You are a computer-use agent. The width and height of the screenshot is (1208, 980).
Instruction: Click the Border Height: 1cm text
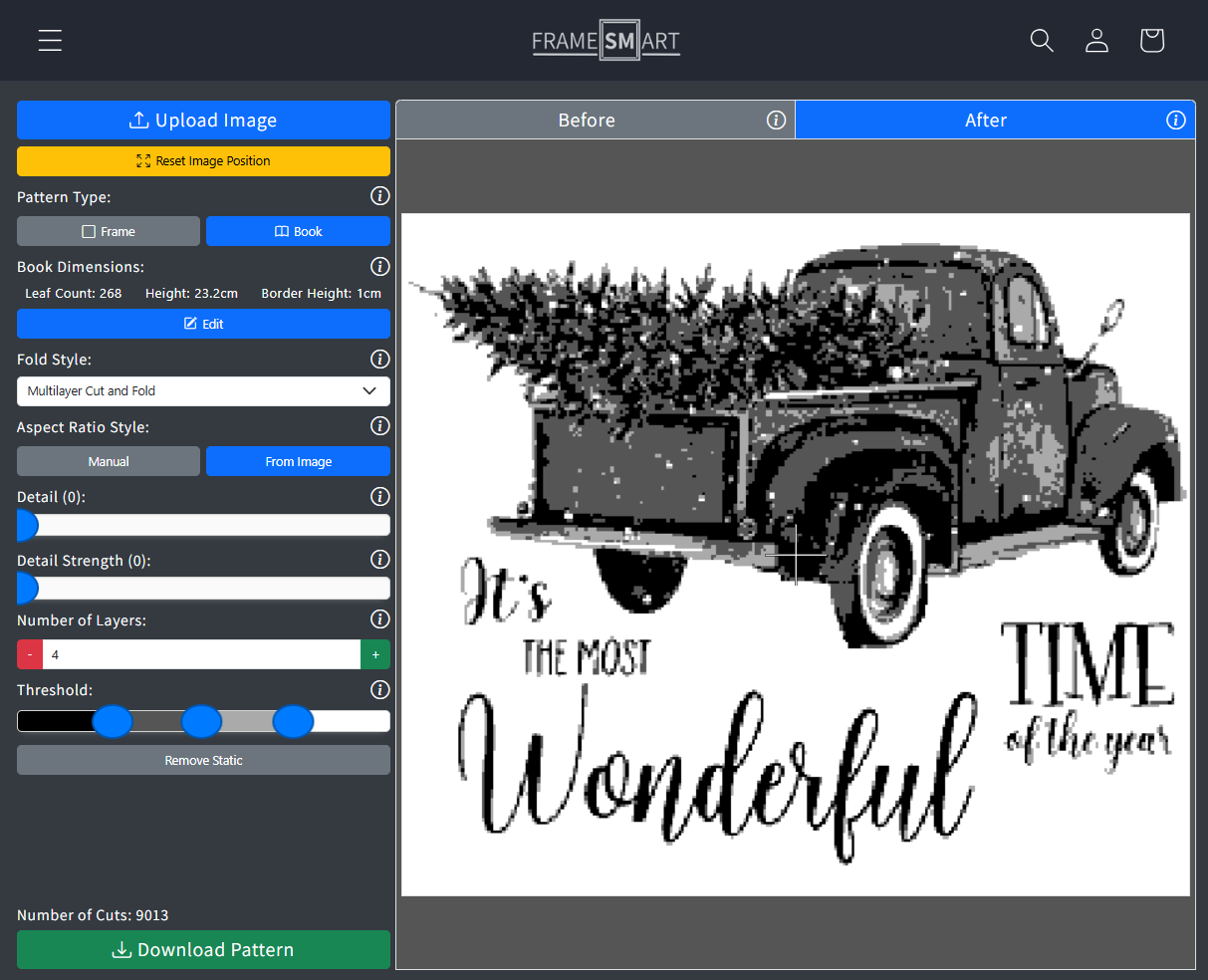click(321, 293)
